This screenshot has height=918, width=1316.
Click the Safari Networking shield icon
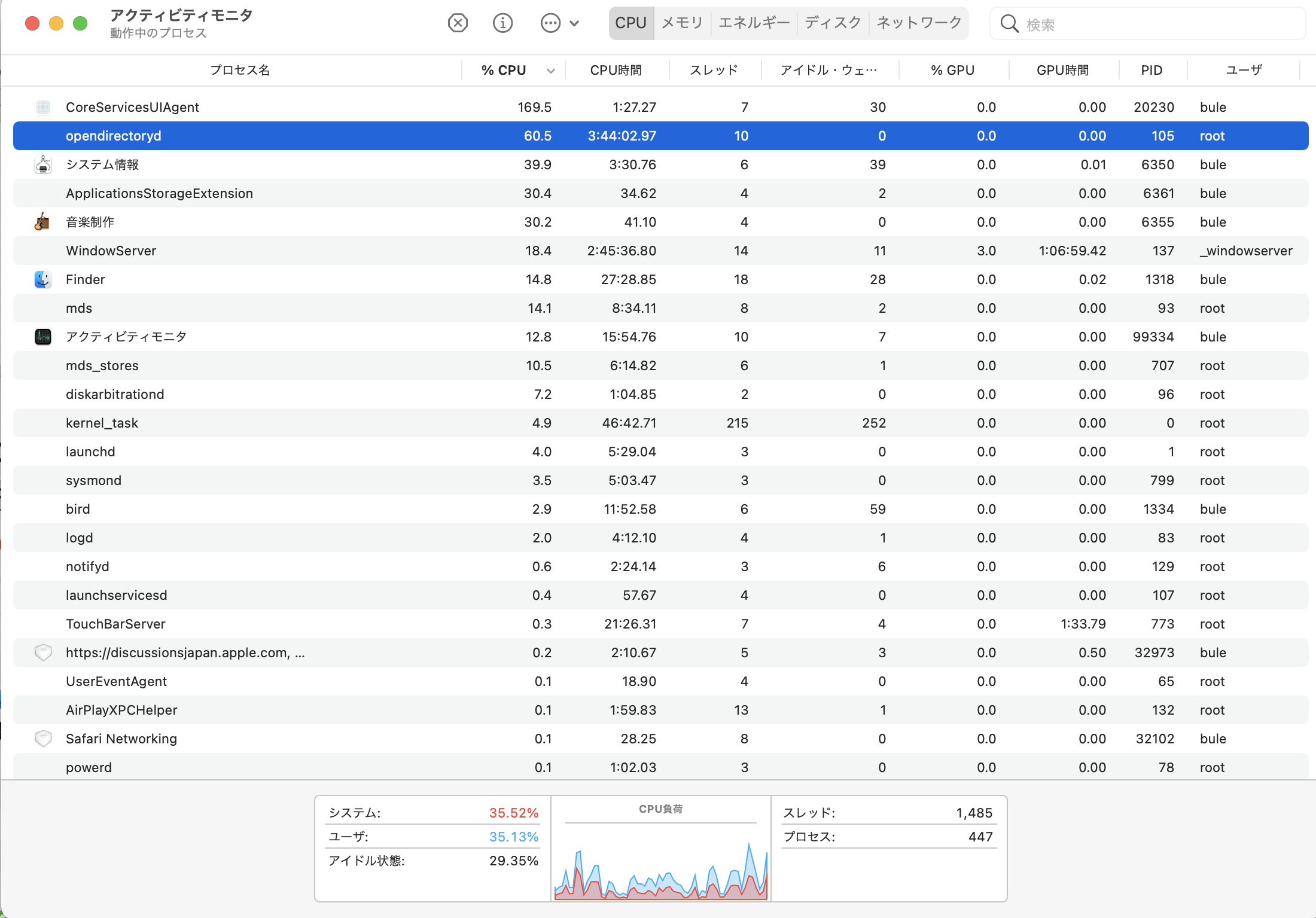pos(42,739)
